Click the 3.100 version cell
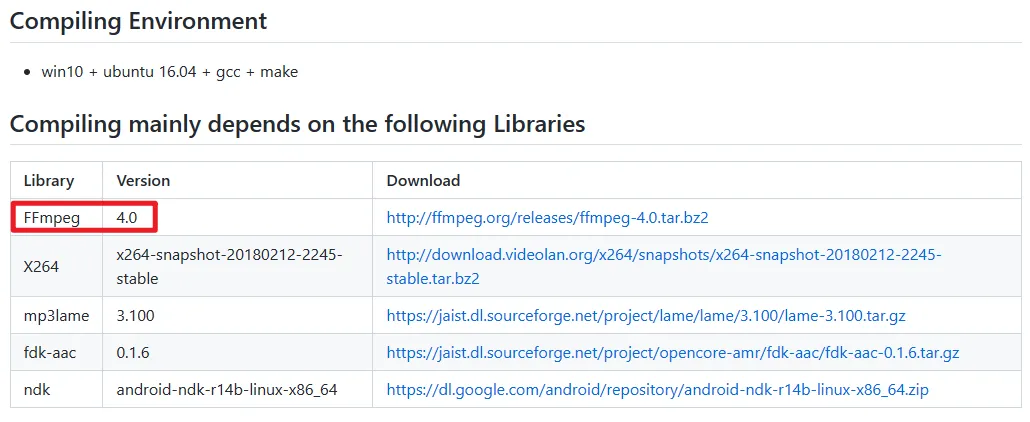This screenshot has height=422, width=1030. click(138, 315)
